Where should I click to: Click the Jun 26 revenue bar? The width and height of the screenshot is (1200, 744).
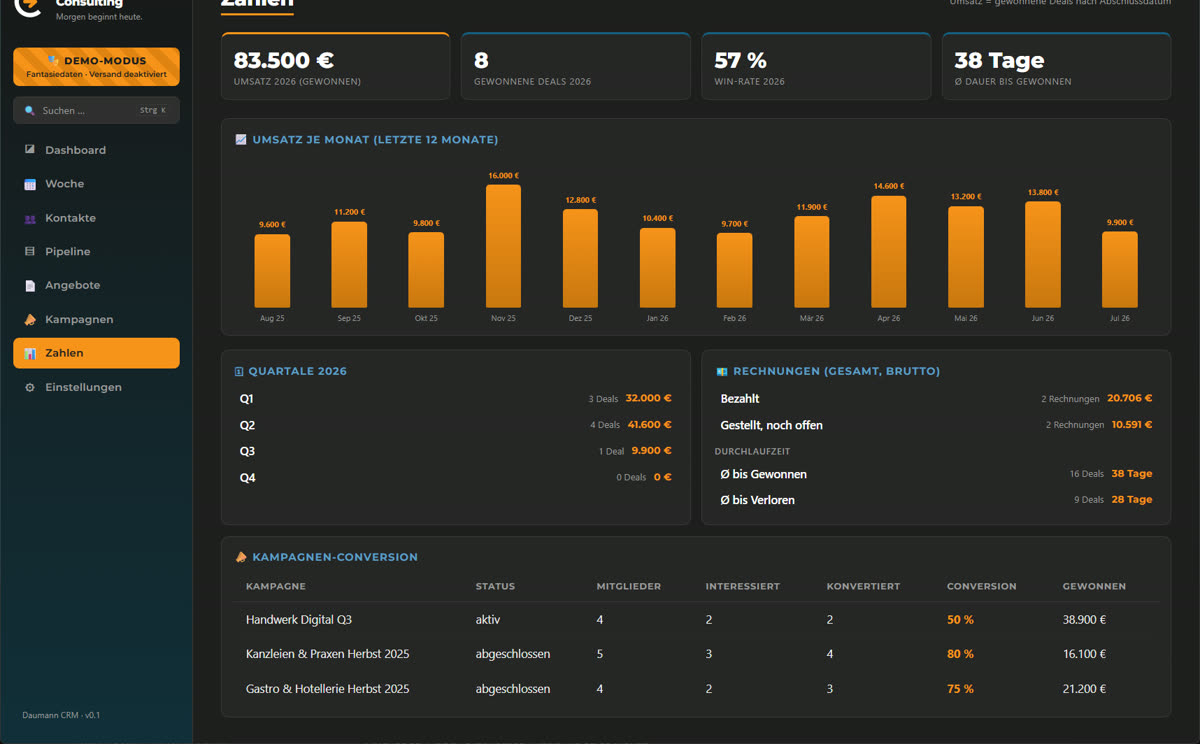click(x=1042, y=255)
